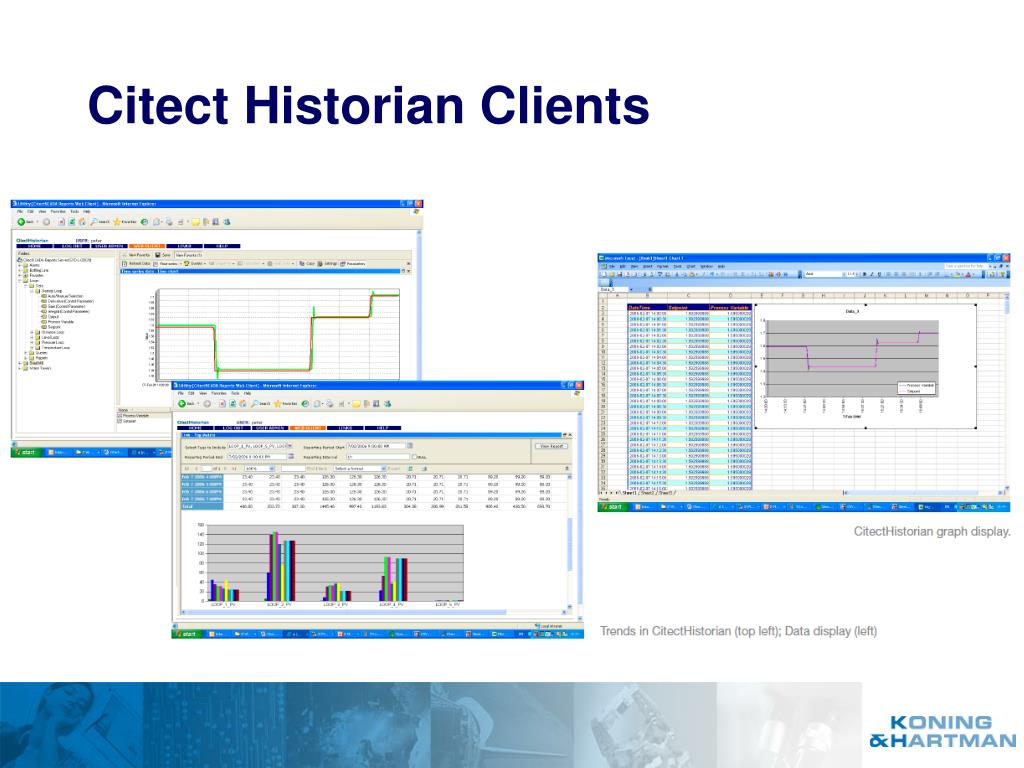The width and height of the screenshot is (1024, 768).
Task: Click the Reporting Interval input field
Action: [377, 456]
